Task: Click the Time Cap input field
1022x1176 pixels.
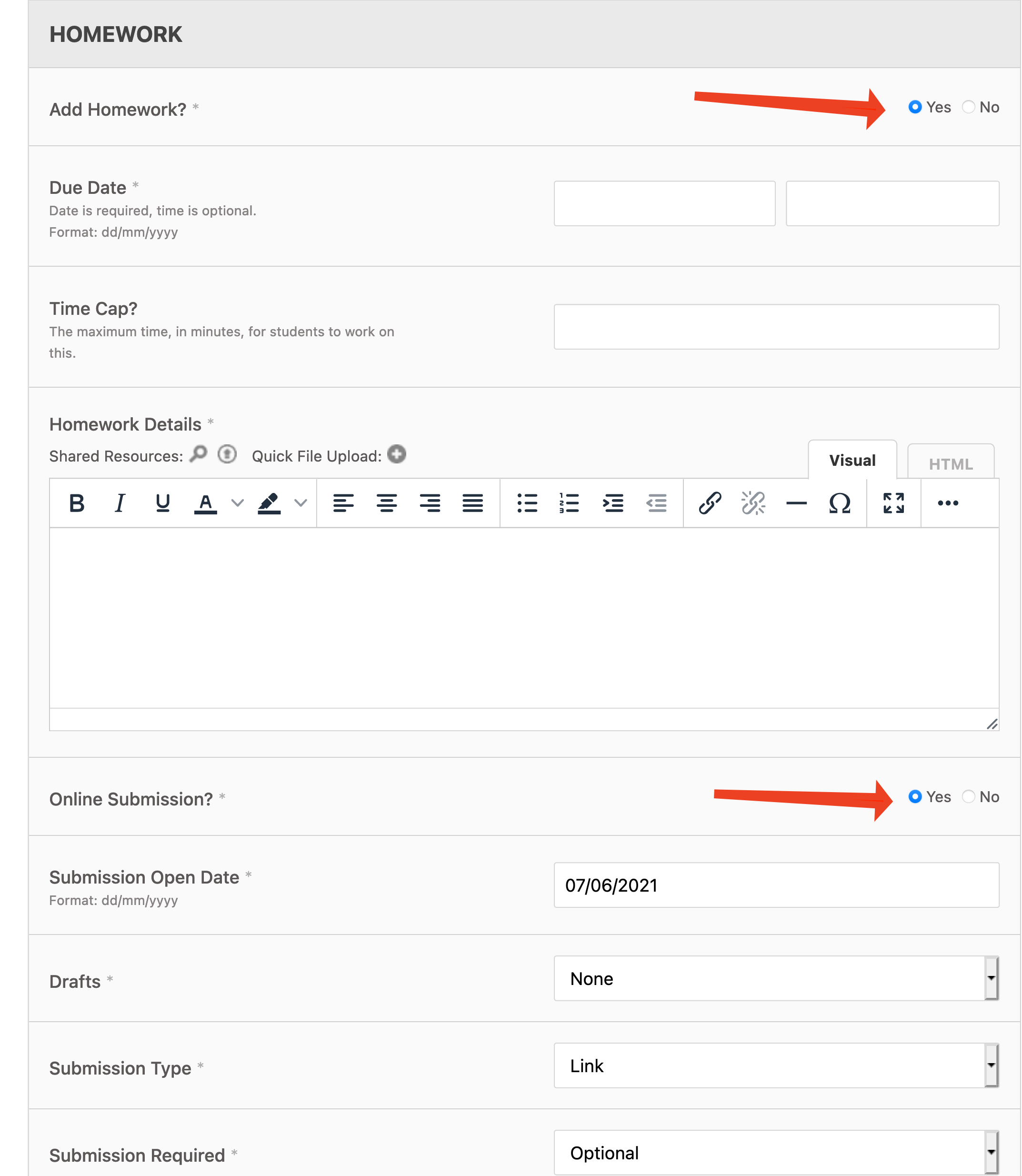Action: [776, 327]
